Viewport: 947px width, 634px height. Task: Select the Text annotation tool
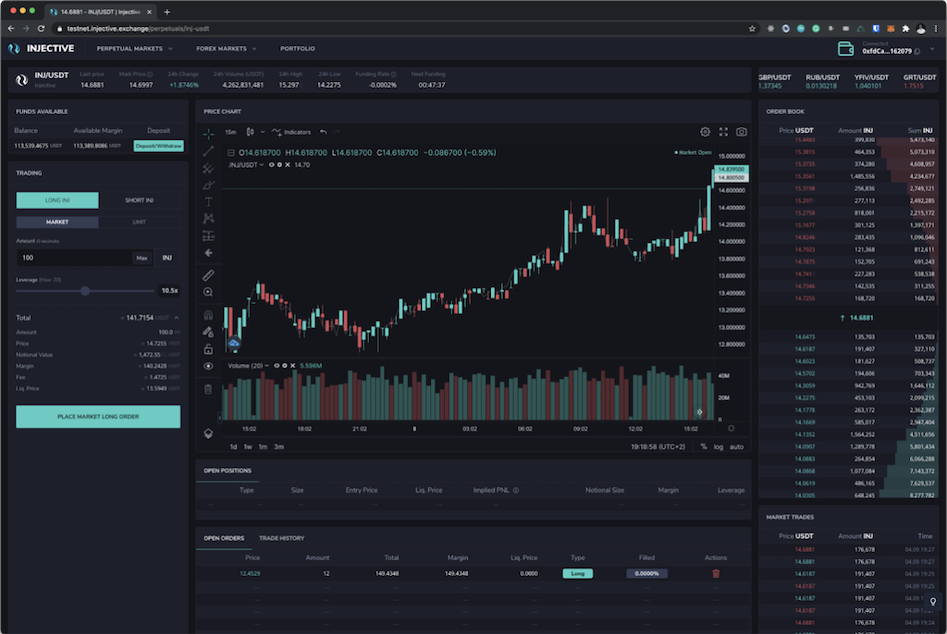(209, 201)
